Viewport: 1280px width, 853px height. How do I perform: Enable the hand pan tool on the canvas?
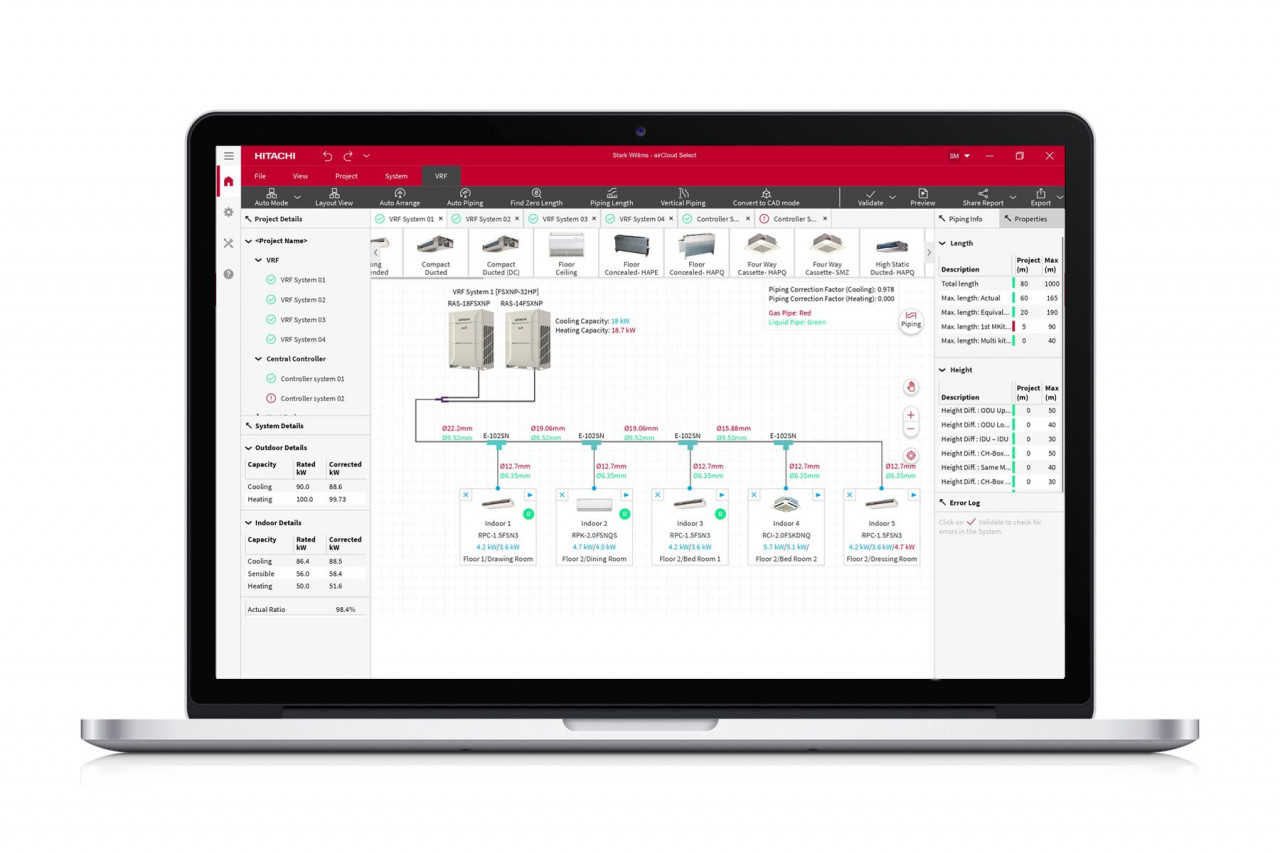(x=911, y=387)
